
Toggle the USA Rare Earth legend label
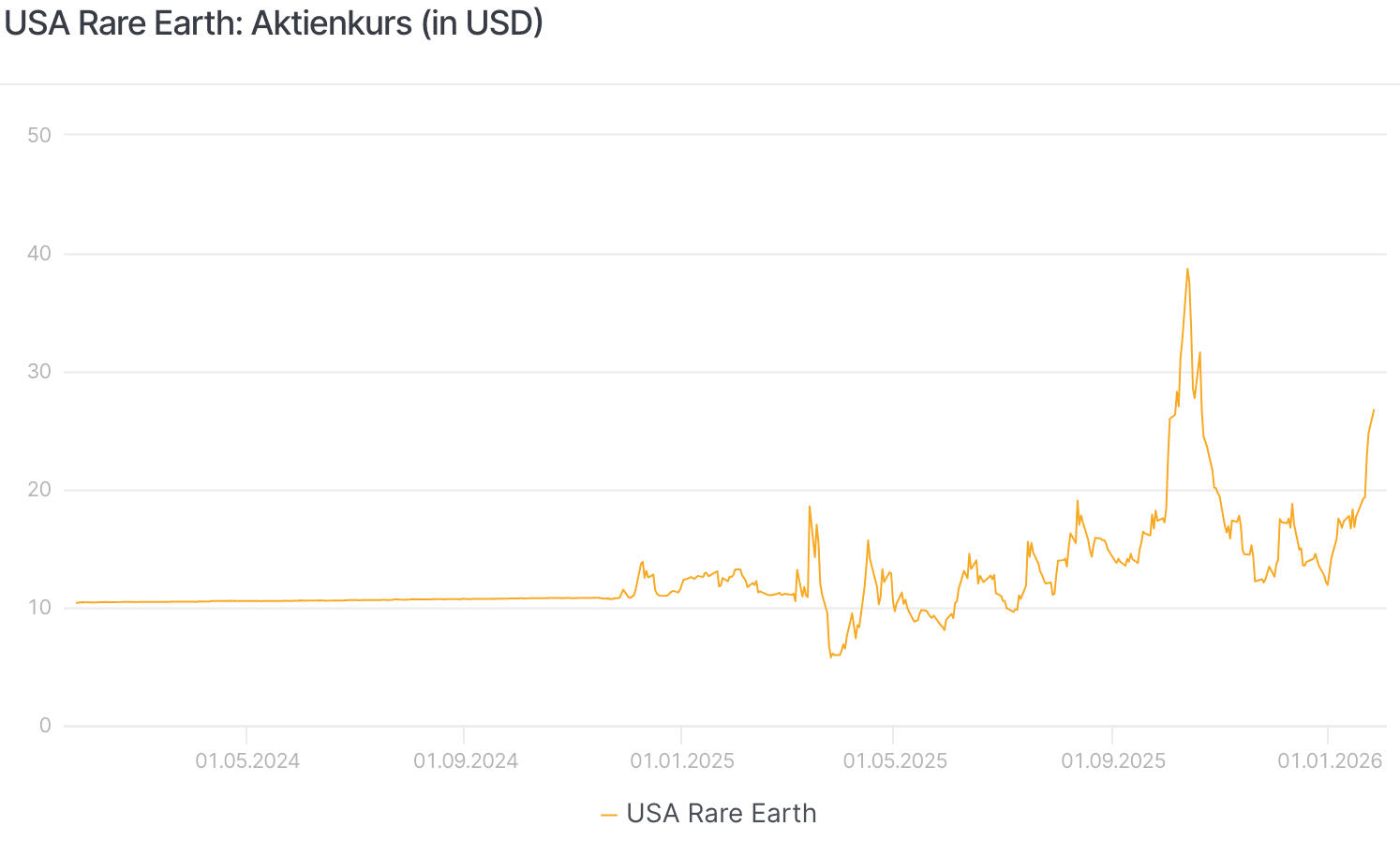[721, 813]
